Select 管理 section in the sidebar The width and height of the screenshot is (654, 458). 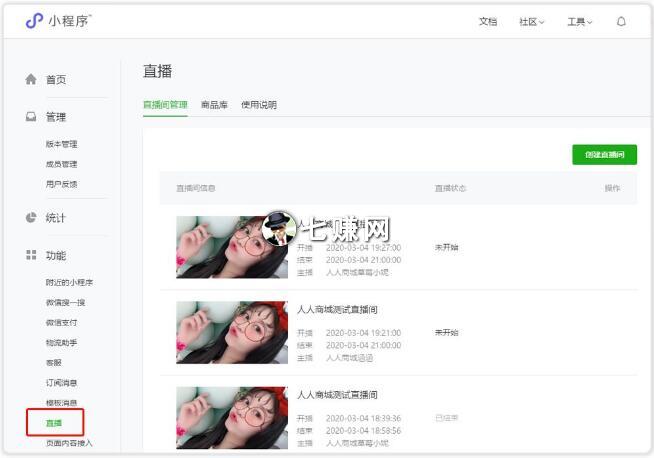click(x=56, y=117)
